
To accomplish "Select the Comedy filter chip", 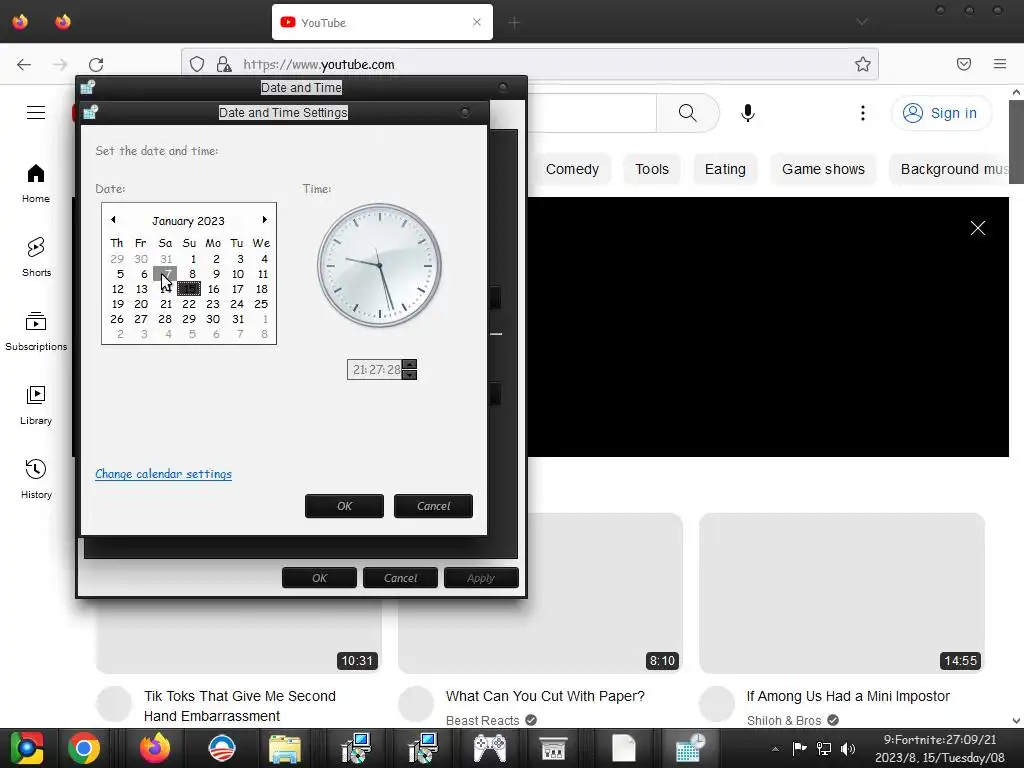I will pyautogui.click(x=572, y=169).
